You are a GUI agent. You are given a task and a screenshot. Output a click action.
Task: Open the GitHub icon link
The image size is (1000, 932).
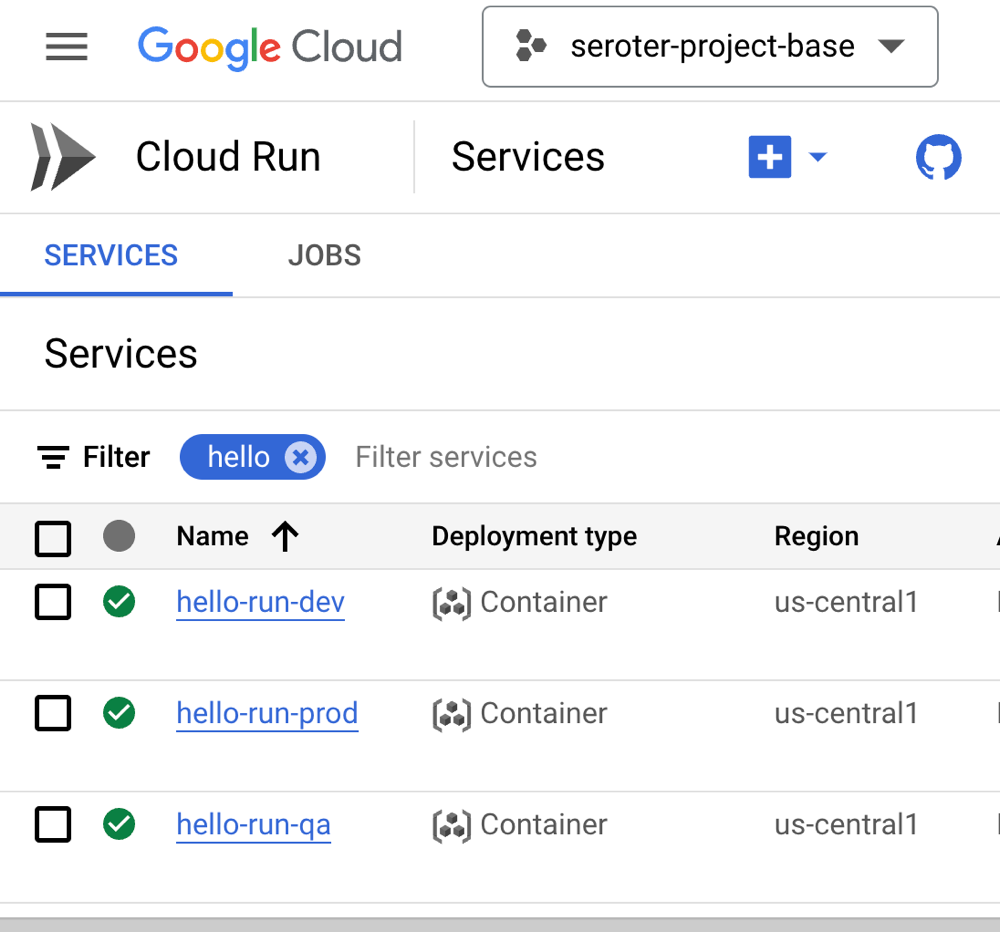[x=938, y=157]
